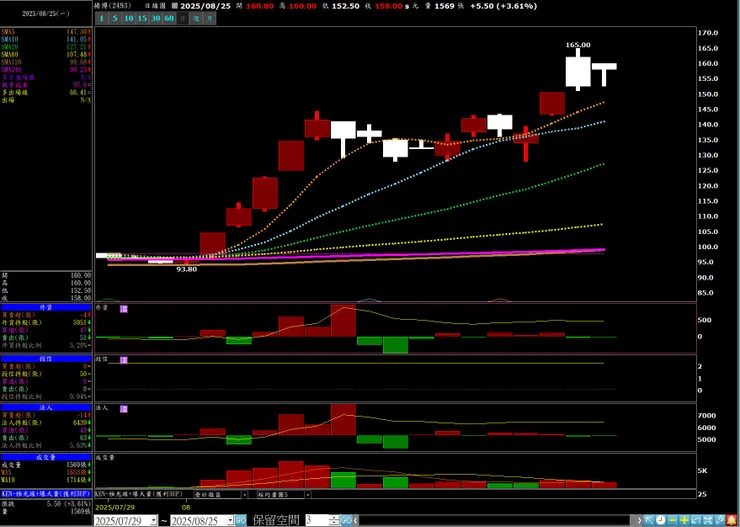The height and width of the screenshot is (527, 740).
Task: Click the horizontal scrollbar right arrow
Action: 639,520
